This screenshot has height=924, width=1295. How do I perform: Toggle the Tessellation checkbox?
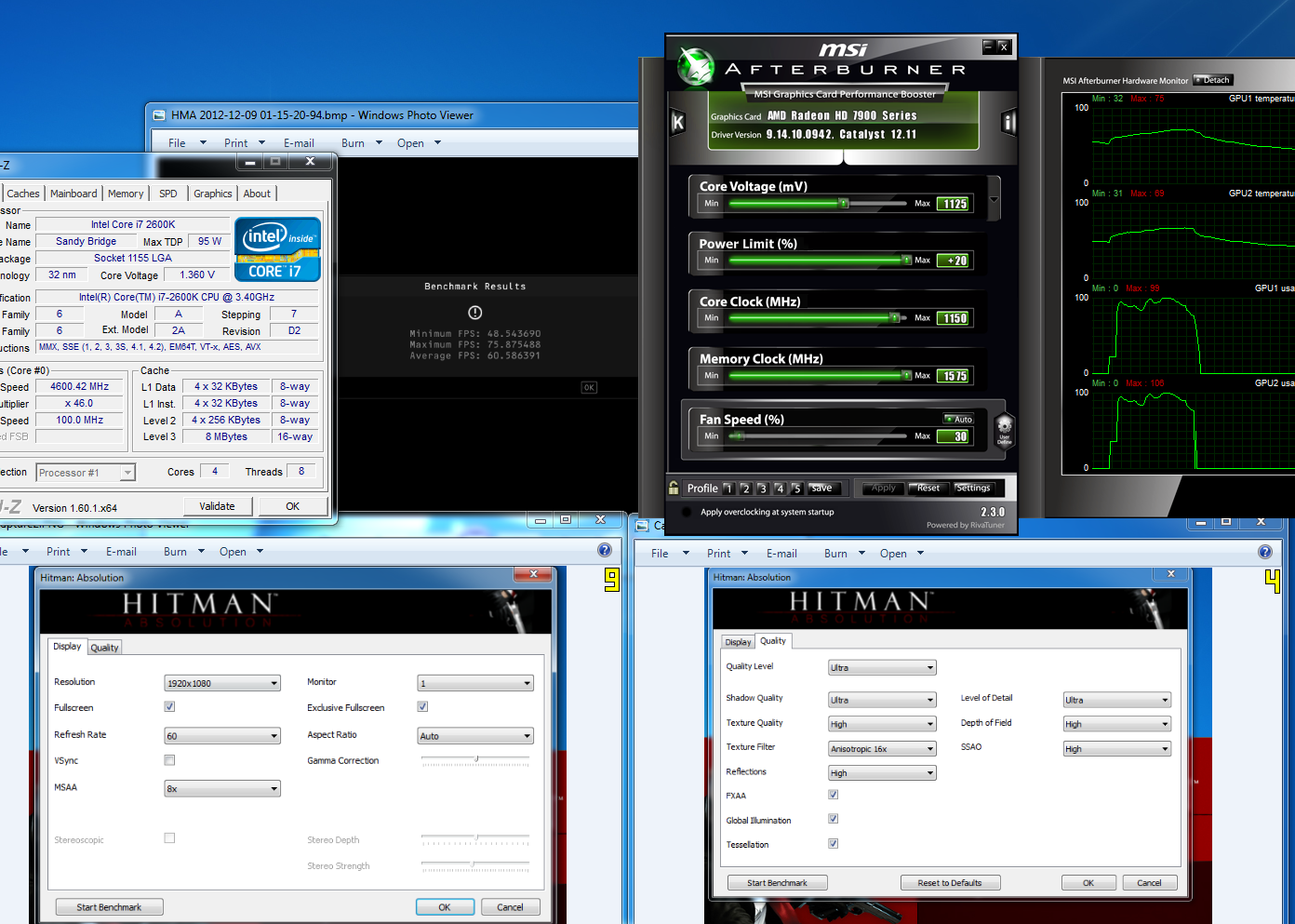pos(833,843)
